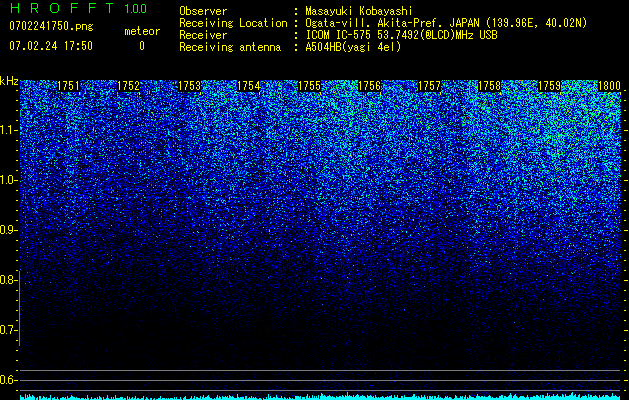Select the file name 0702241750.png
The image size is (629, 400).
pos(51,26)
